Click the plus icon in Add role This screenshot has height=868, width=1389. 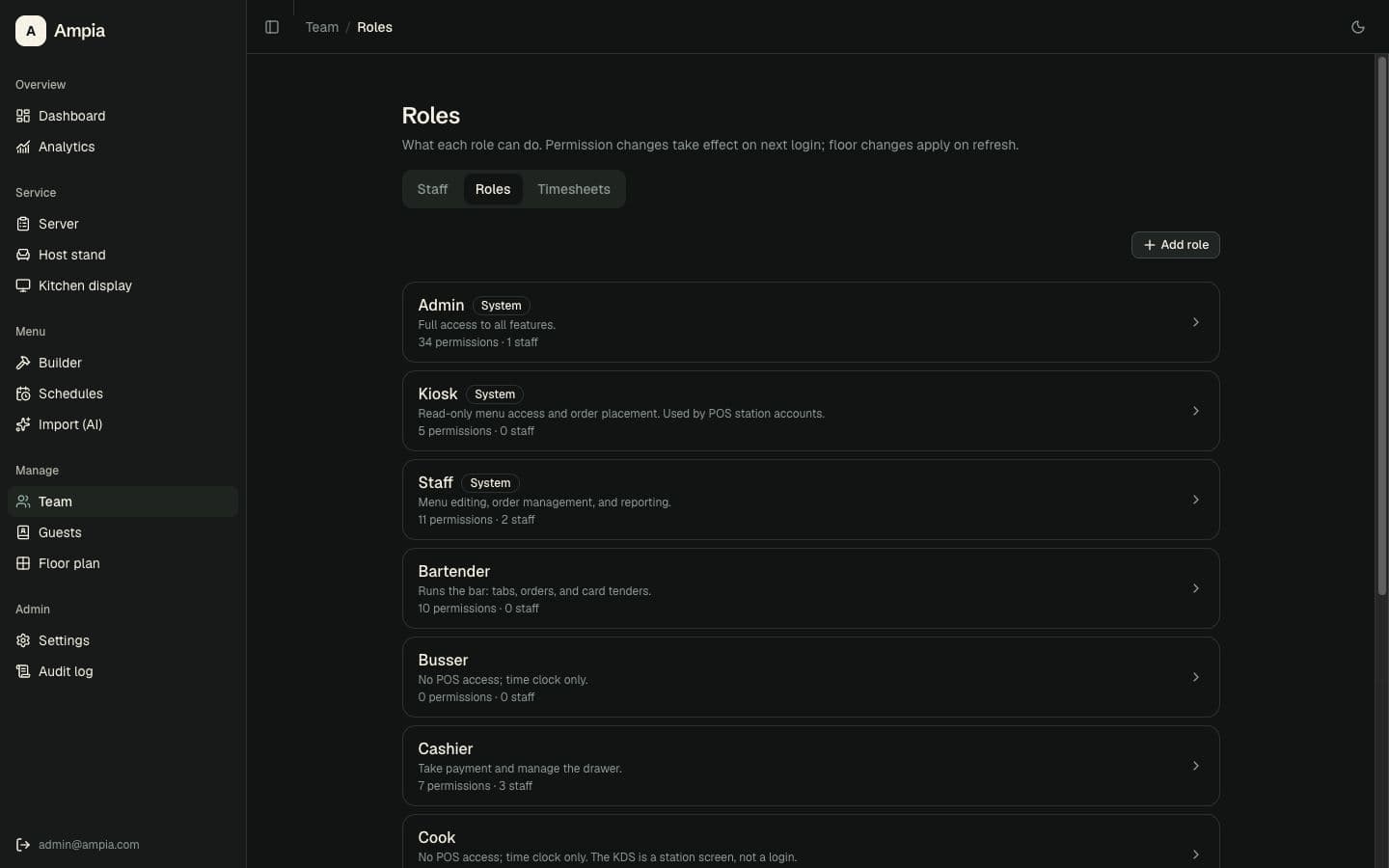pos(1149,245)
